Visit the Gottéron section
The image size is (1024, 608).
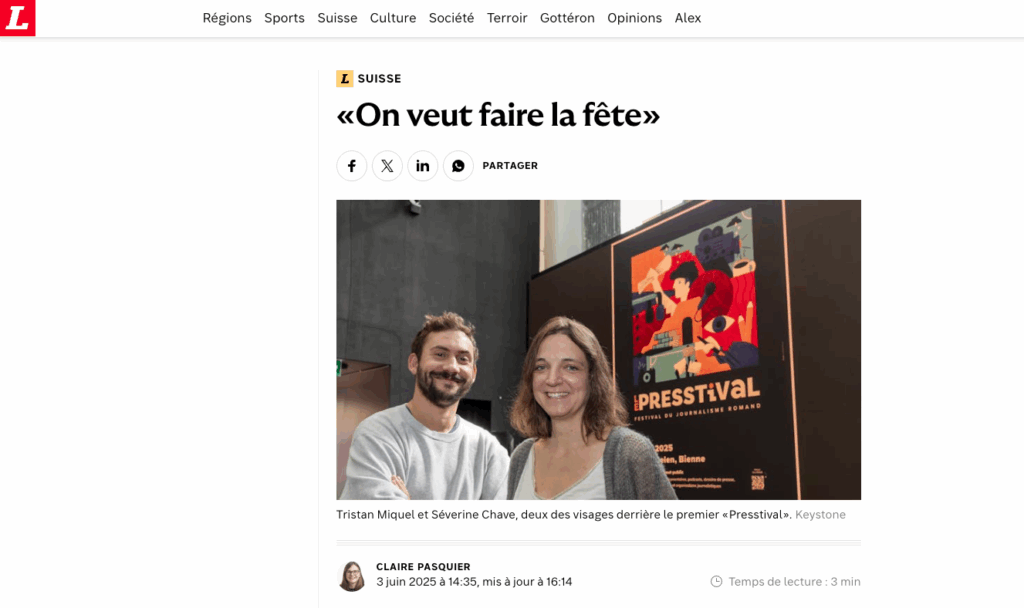pyautogui.click(x=567, y=18)
